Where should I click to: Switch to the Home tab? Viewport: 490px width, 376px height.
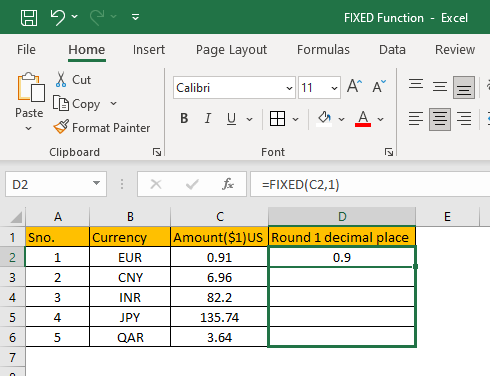(x=87, y=50)
